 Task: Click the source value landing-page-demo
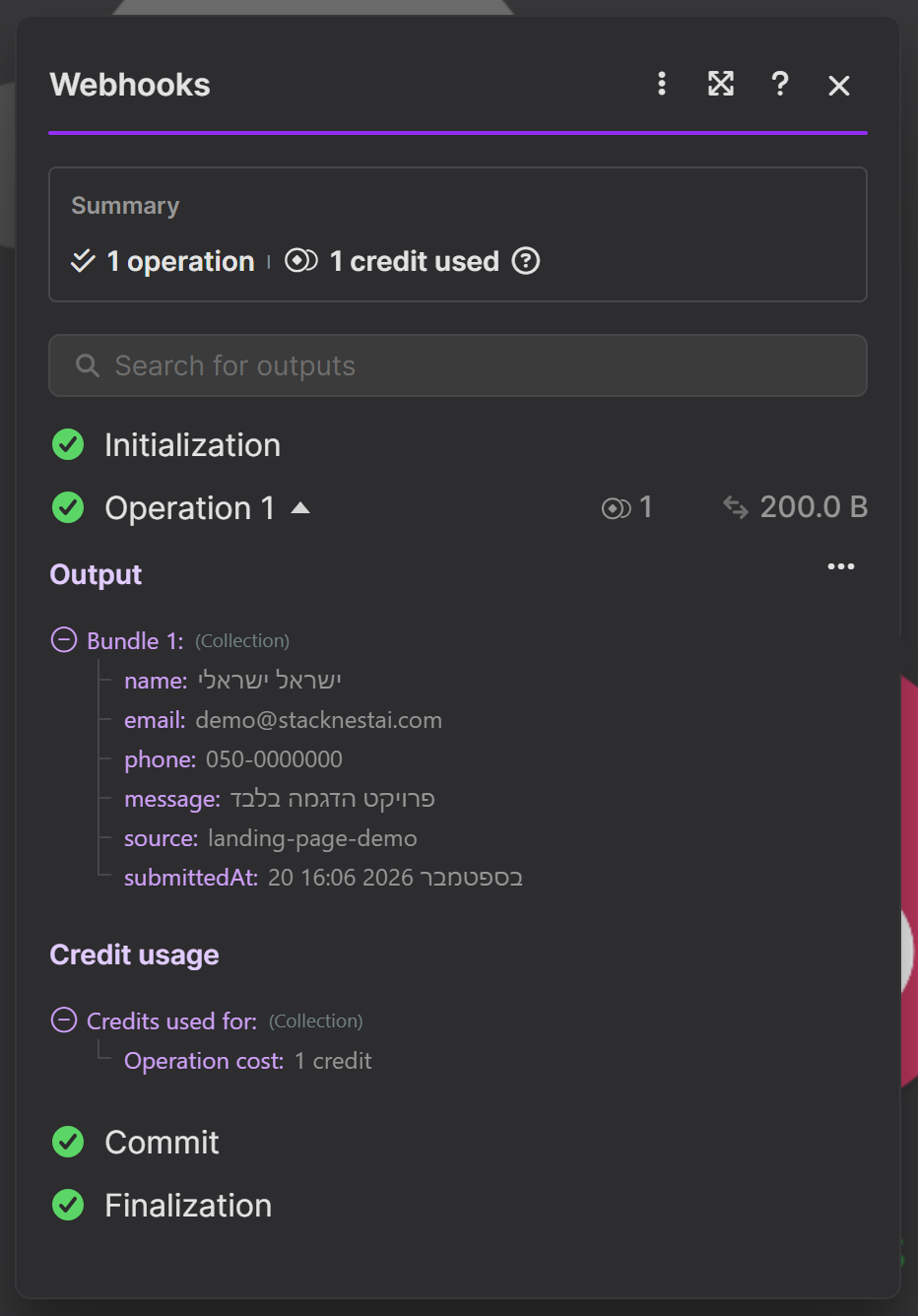312,838
